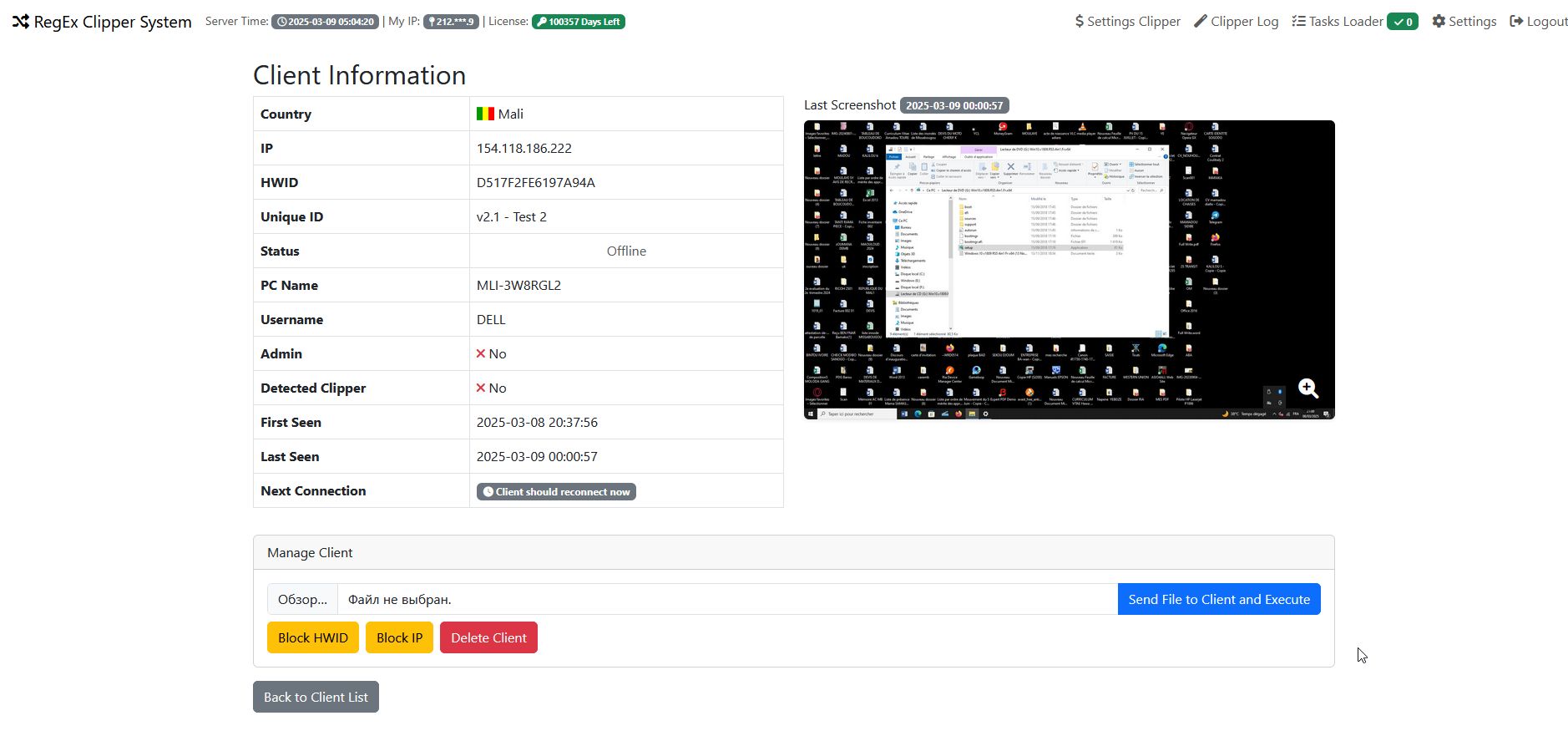Click the pin icon in the My IP badge
The width and height of the screenshot is (1568, 736).
432,22
